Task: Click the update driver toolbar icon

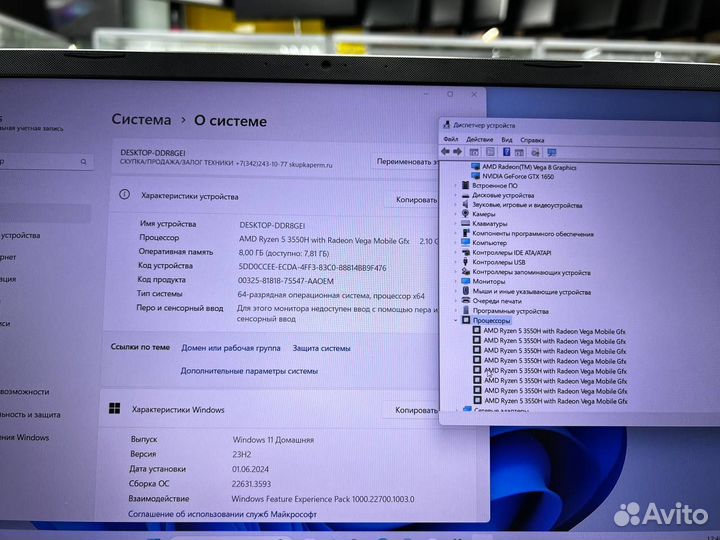Action: [x=535, y=152]
